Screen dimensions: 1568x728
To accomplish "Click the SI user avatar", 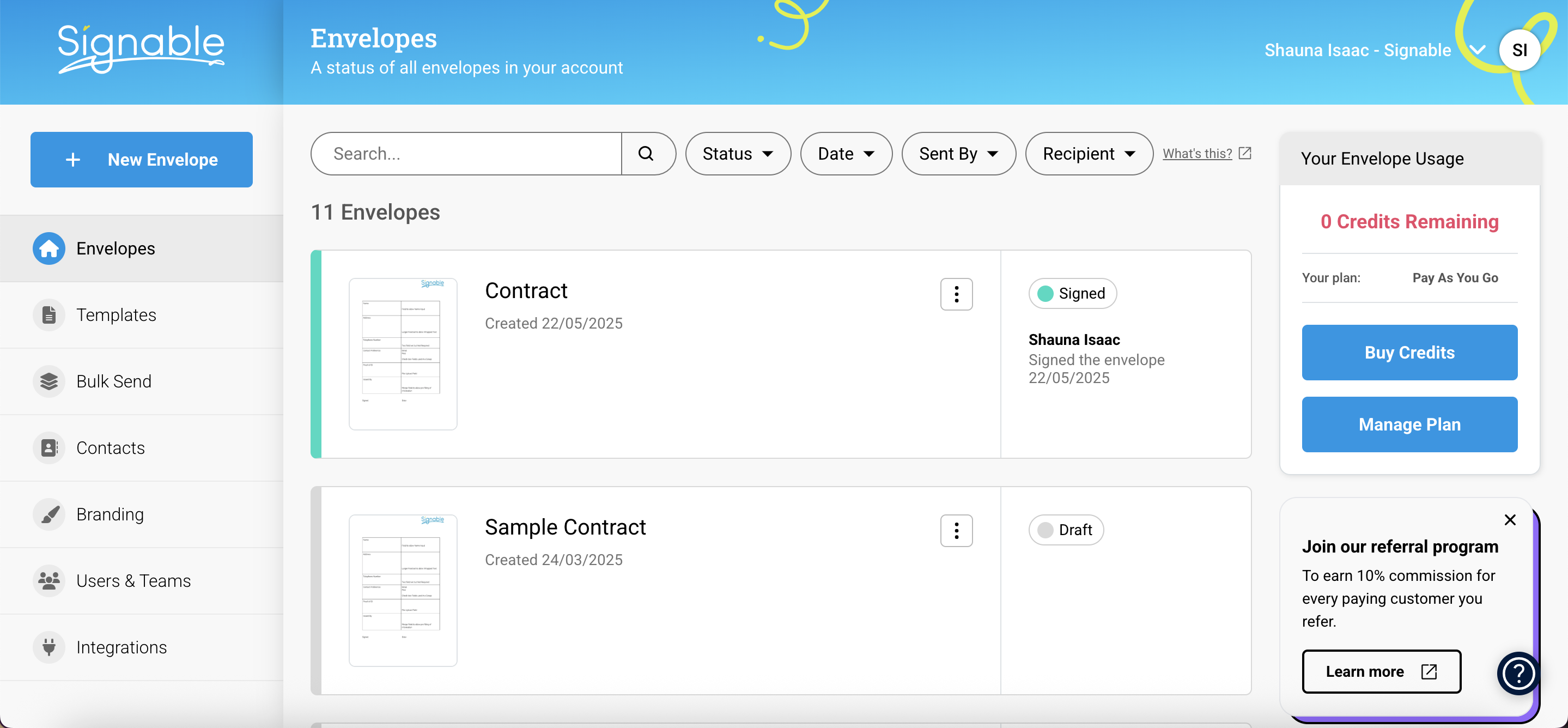I will 1520,51.
